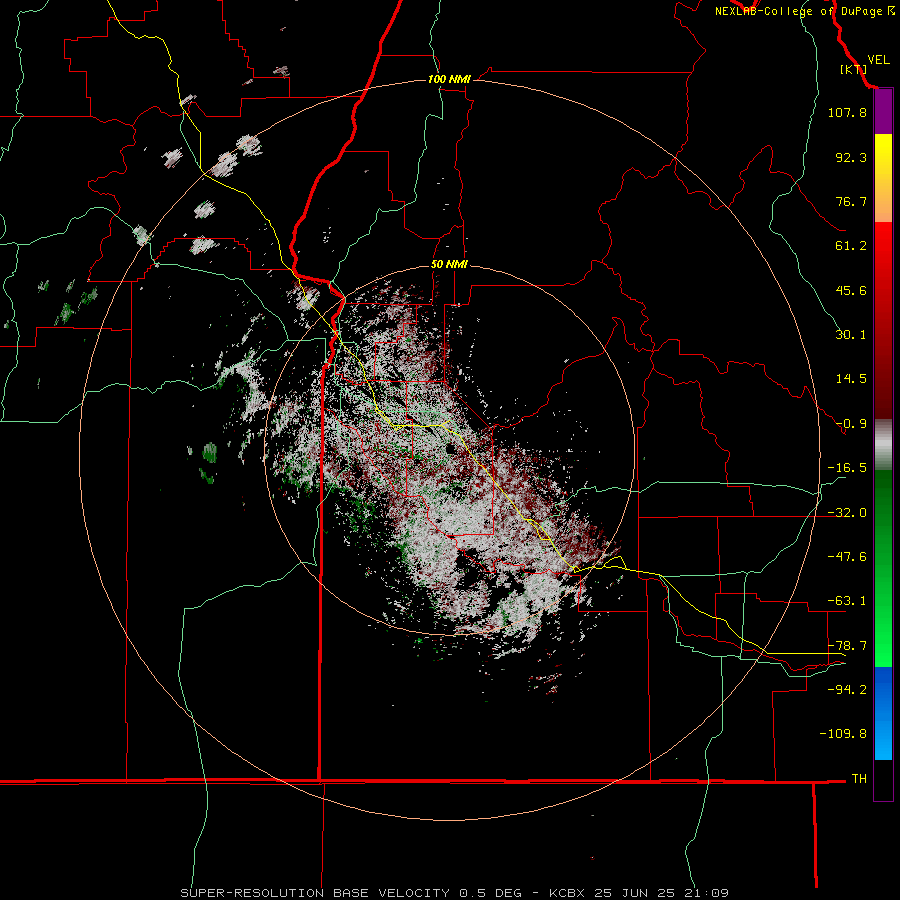Click the 107.8 legend value
This screenshot has height=900, width=900.
pos(847,112)
